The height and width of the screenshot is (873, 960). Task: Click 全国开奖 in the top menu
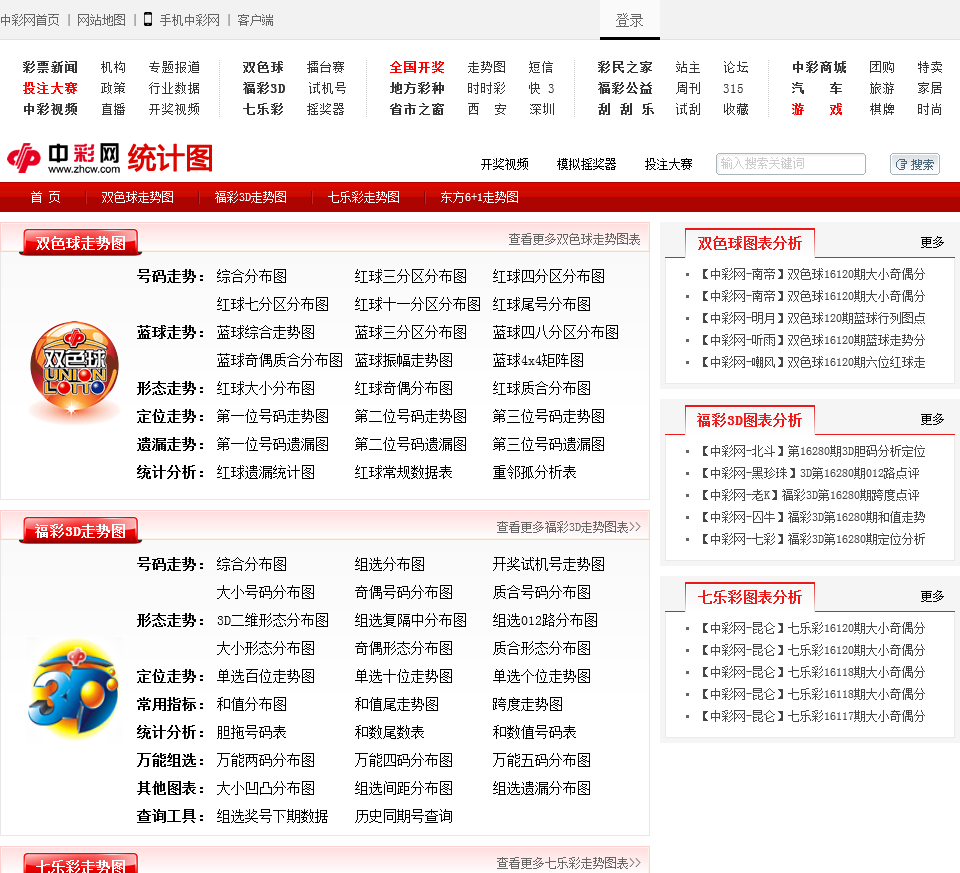pos(417,67)
